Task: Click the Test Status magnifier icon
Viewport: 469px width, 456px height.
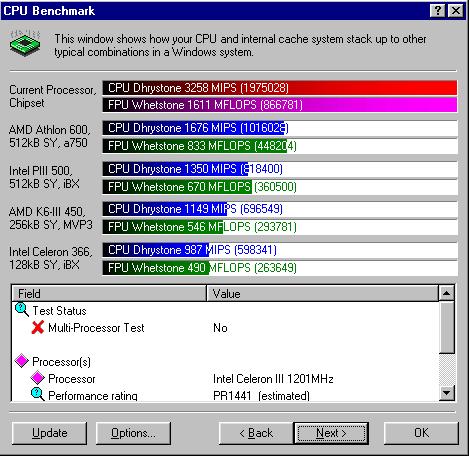Action: coord(22,310)
